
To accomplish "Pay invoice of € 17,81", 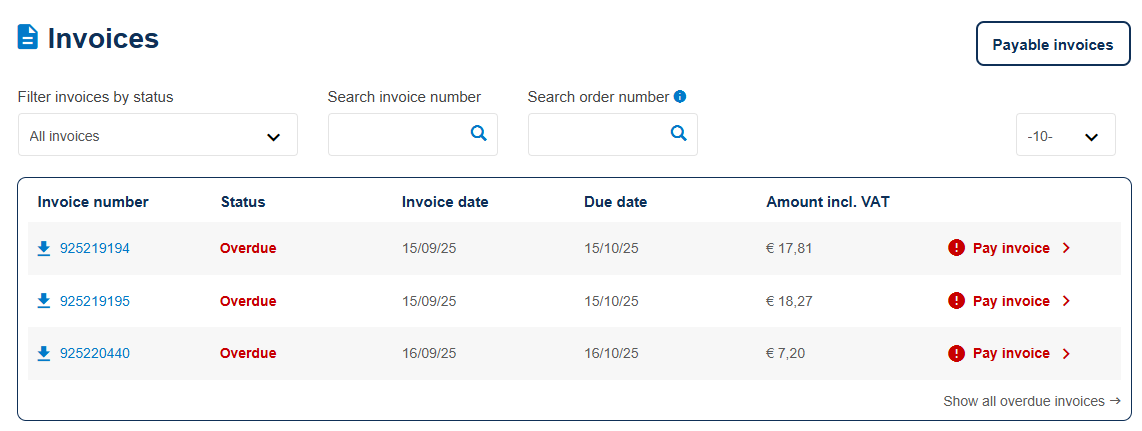I will coord(1011,249).
